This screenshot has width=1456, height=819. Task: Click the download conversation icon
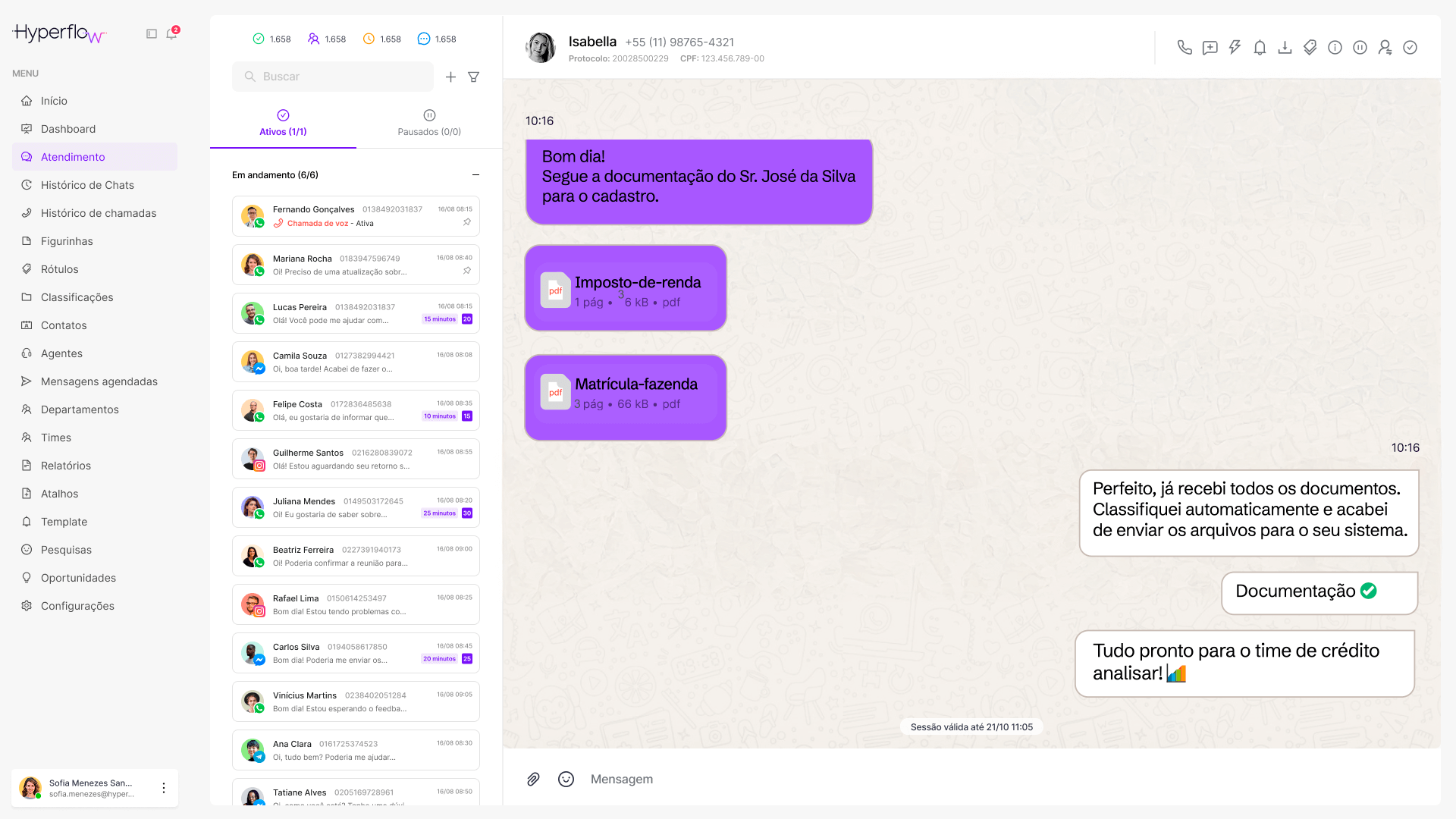coord(1285,48)
